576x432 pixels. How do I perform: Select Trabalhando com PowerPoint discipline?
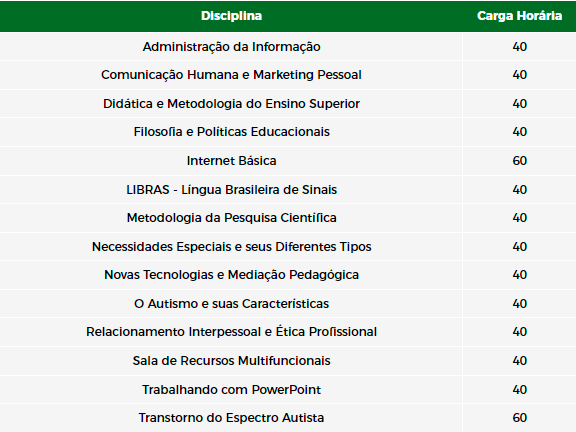pyautogui.click(x=231, y=389)
